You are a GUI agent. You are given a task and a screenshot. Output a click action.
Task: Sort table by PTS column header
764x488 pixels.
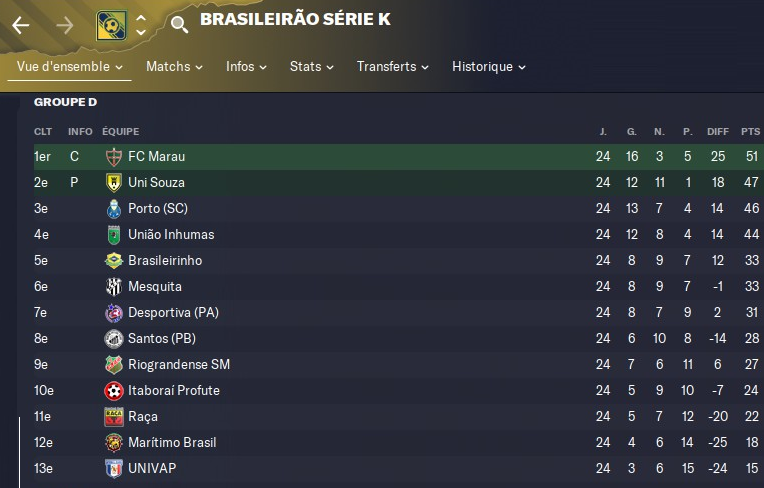pyautogui.click(x=750, y=132)
